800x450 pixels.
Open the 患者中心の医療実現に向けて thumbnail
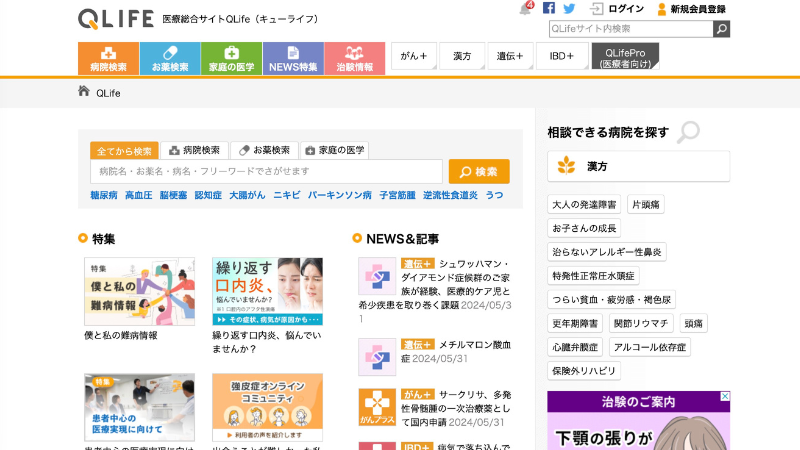click(x=139, y=407)
